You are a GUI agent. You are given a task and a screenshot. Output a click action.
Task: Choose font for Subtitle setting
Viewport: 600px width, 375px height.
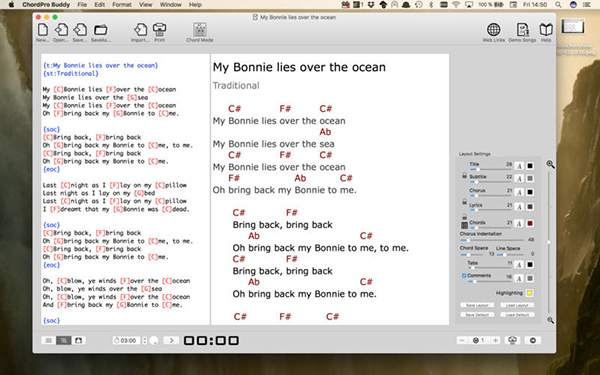point(519,178)
